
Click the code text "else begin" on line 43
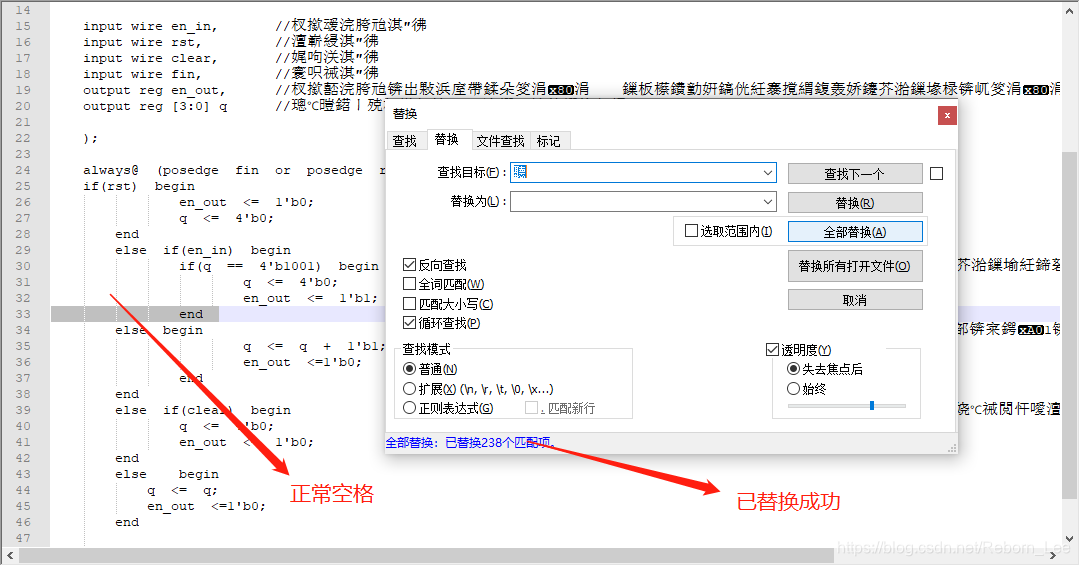pyautogui.click(x=167, y=474)
